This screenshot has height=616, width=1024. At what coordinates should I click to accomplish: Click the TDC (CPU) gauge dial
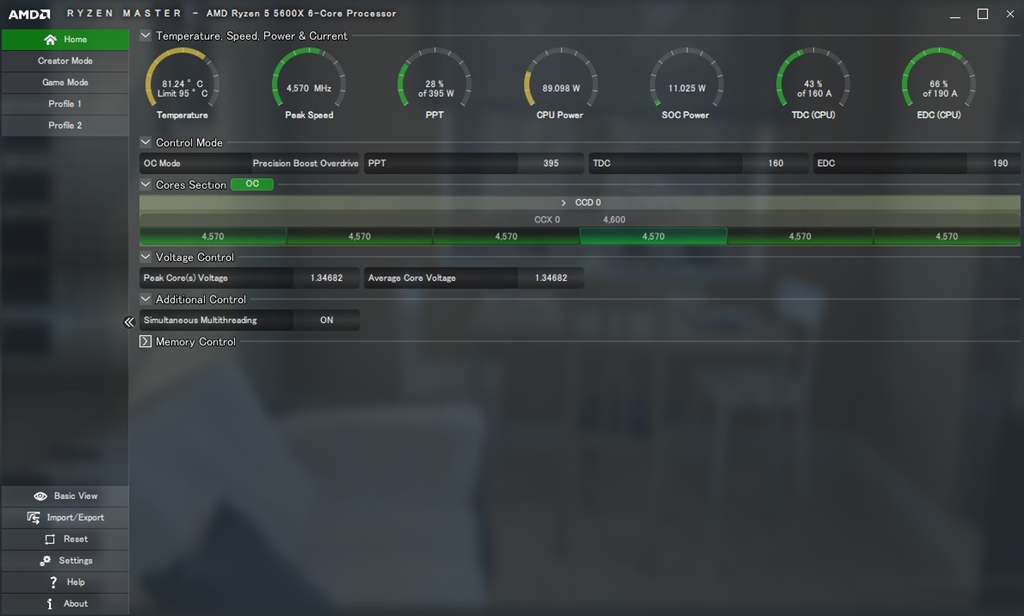pos(813,78)
